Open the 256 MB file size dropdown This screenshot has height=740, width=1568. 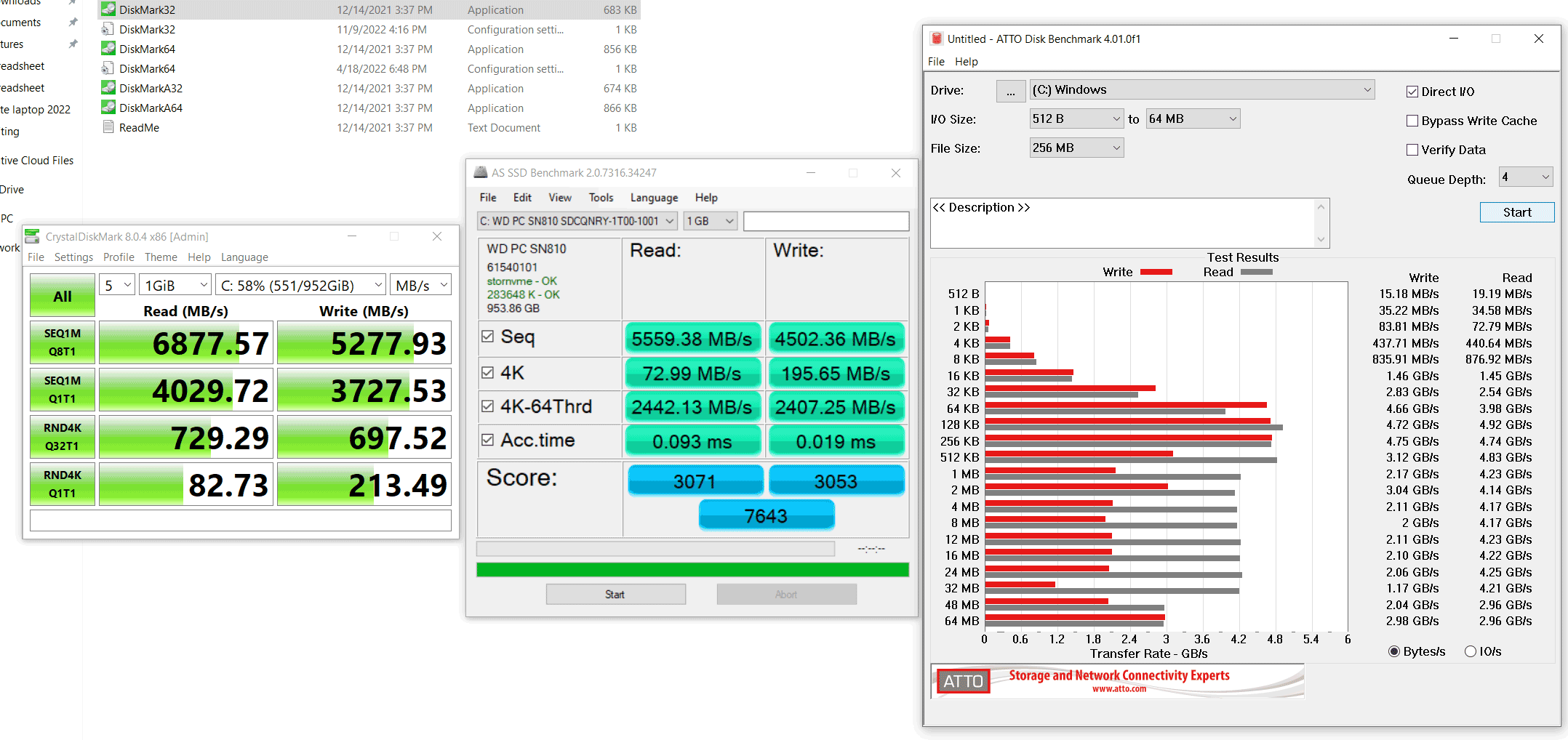[1076, 148]
